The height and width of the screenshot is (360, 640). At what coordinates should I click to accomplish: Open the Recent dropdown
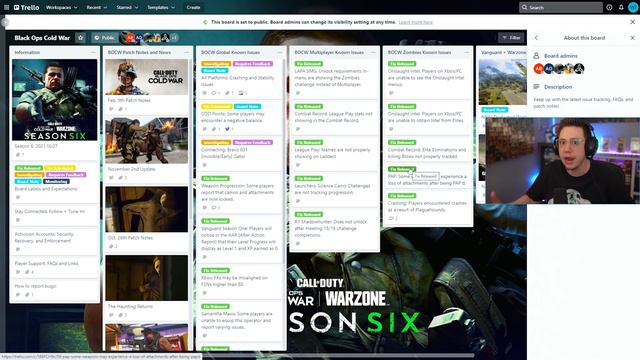pos(97,7)
